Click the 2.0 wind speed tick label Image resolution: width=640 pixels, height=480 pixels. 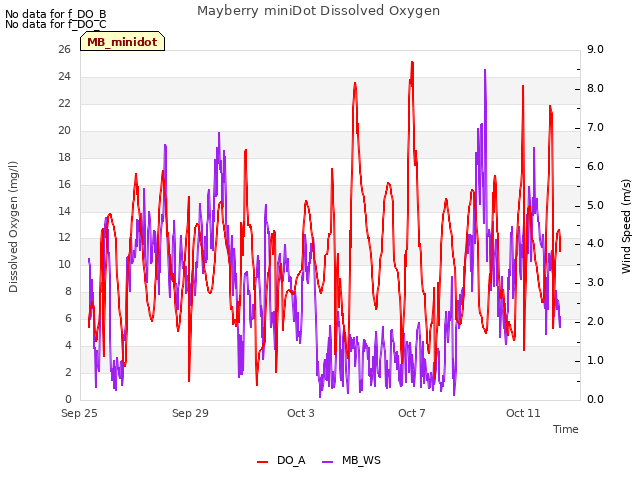(595, 321)
